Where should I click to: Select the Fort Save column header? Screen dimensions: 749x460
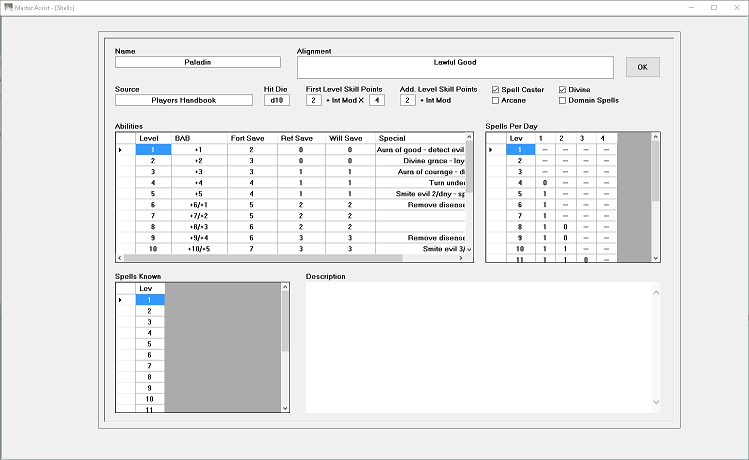pos(252,138)
